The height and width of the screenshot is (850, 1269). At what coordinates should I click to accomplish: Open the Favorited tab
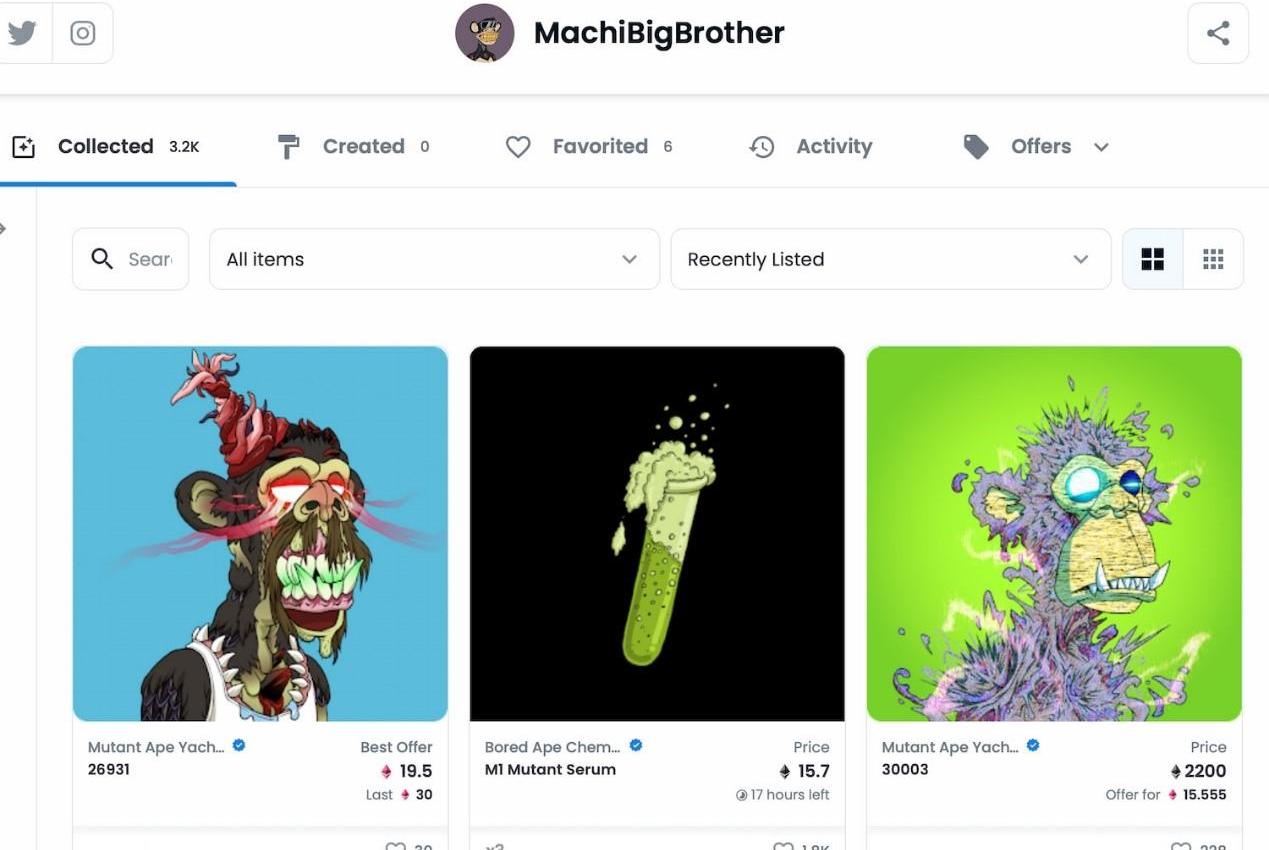(599, 147)
